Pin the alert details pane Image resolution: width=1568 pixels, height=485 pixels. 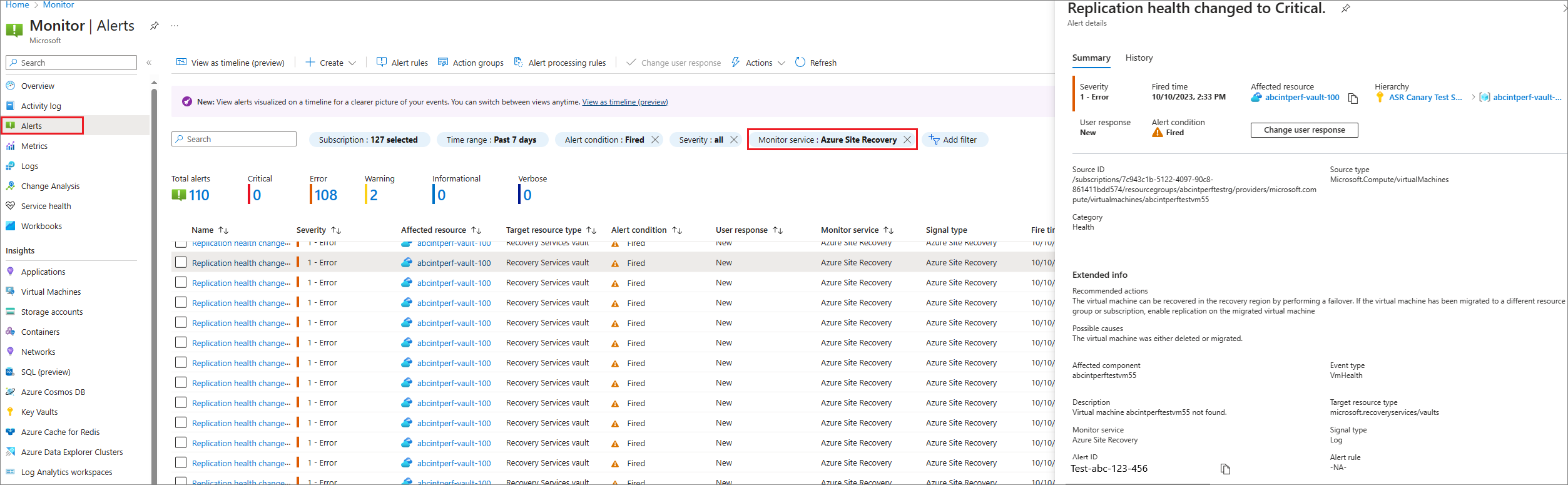click(x=1346, y=8)
